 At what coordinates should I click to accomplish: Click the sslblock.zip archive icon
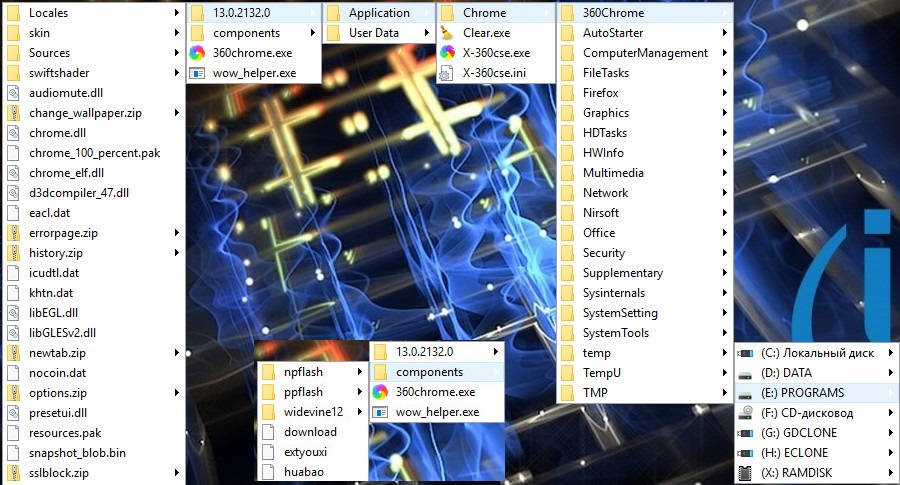(13, 473)
